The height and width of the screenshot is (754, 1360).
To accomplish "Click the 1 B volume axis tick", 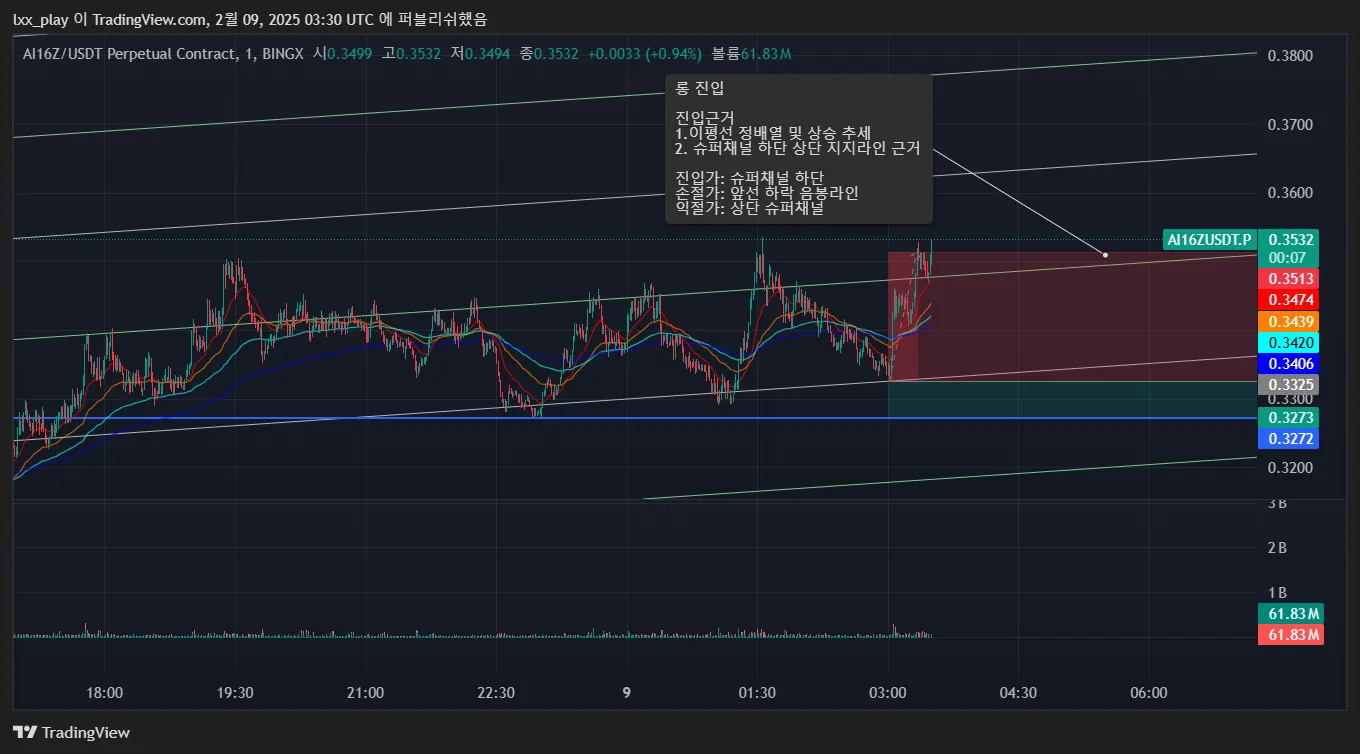I will point(1277,593).
